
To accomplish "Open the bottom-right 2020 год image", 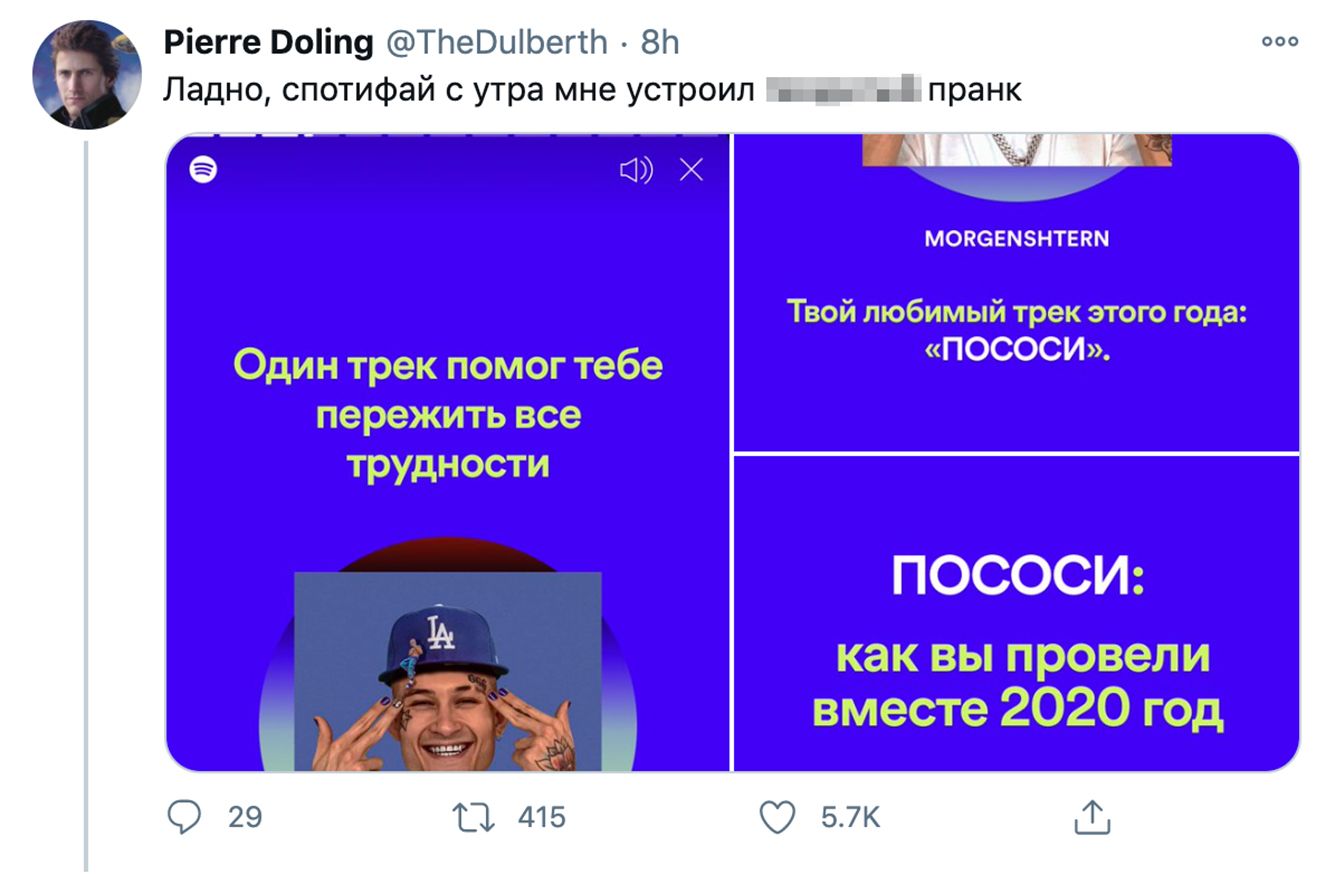I will [1017, 613].
